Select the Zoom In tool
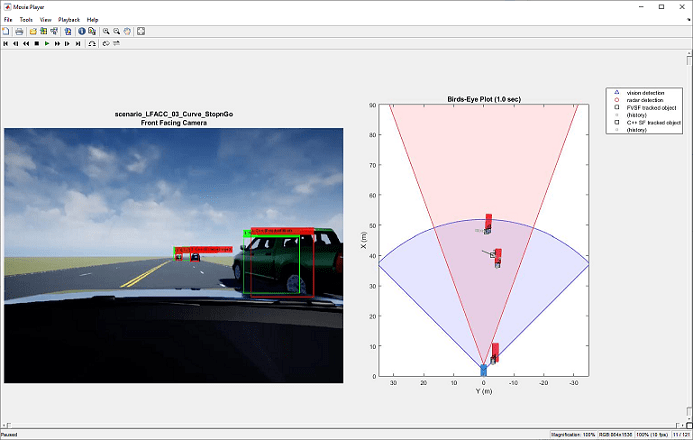Viewport: 693px width, 440px height. click(x=106, y=31)
